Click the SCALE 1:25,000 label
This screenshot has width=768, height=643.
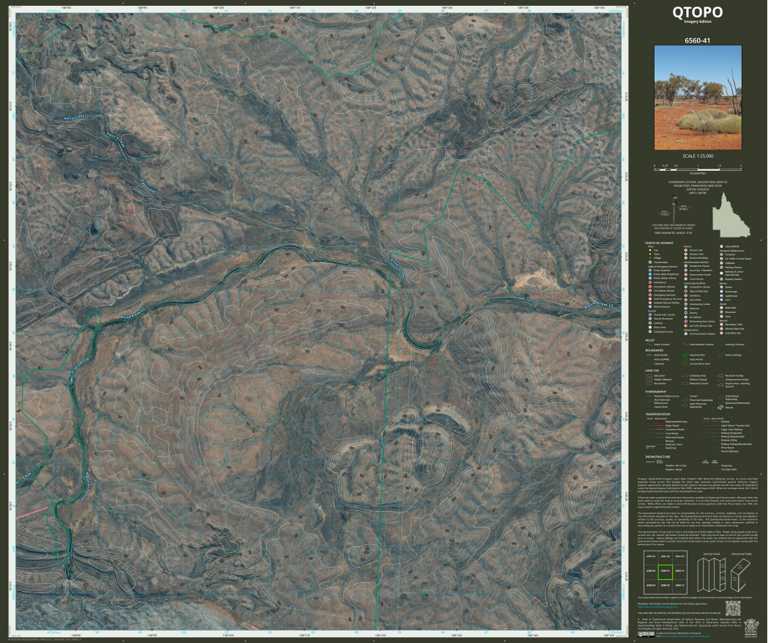tap(697, 156)
